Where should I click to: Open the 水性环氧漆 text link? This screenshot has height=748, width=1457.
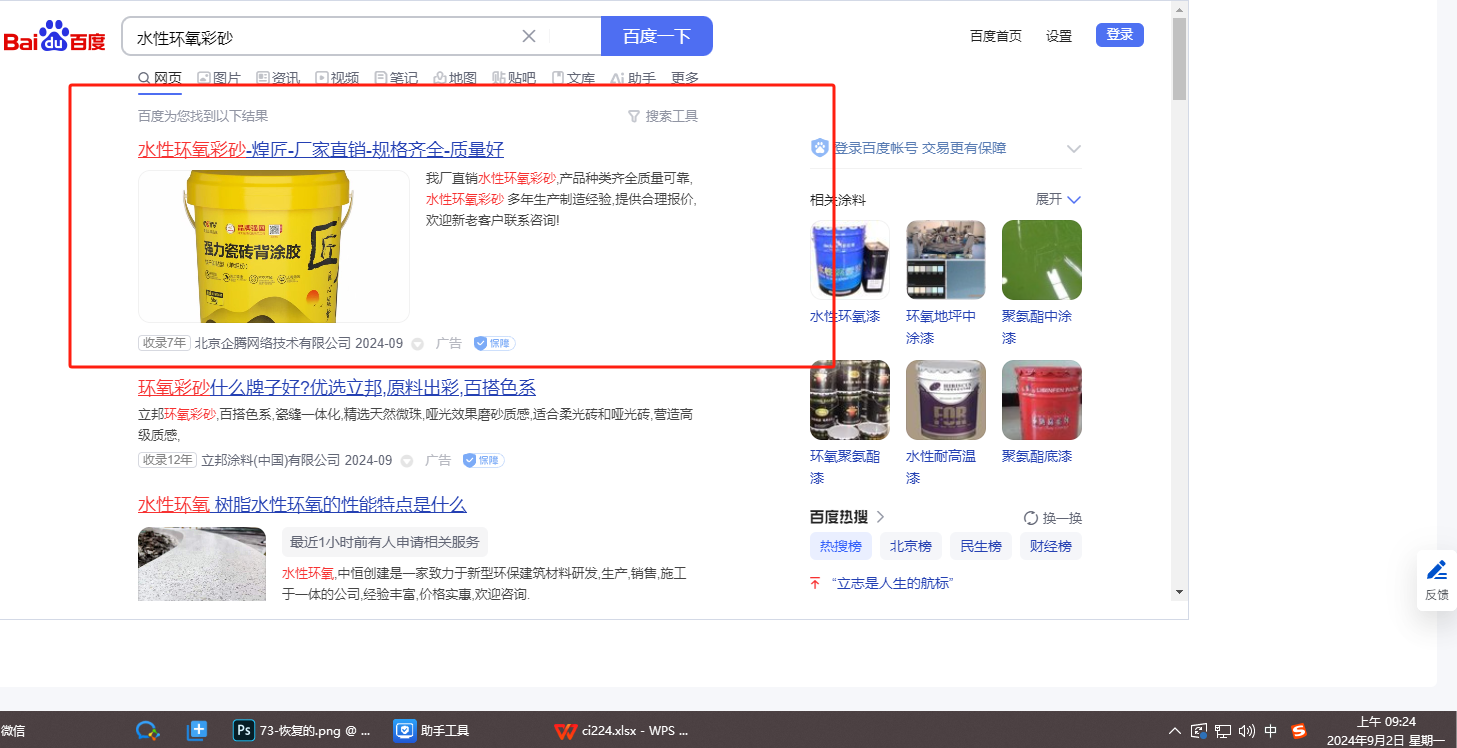pyautogui.click(x=845, y=316)
